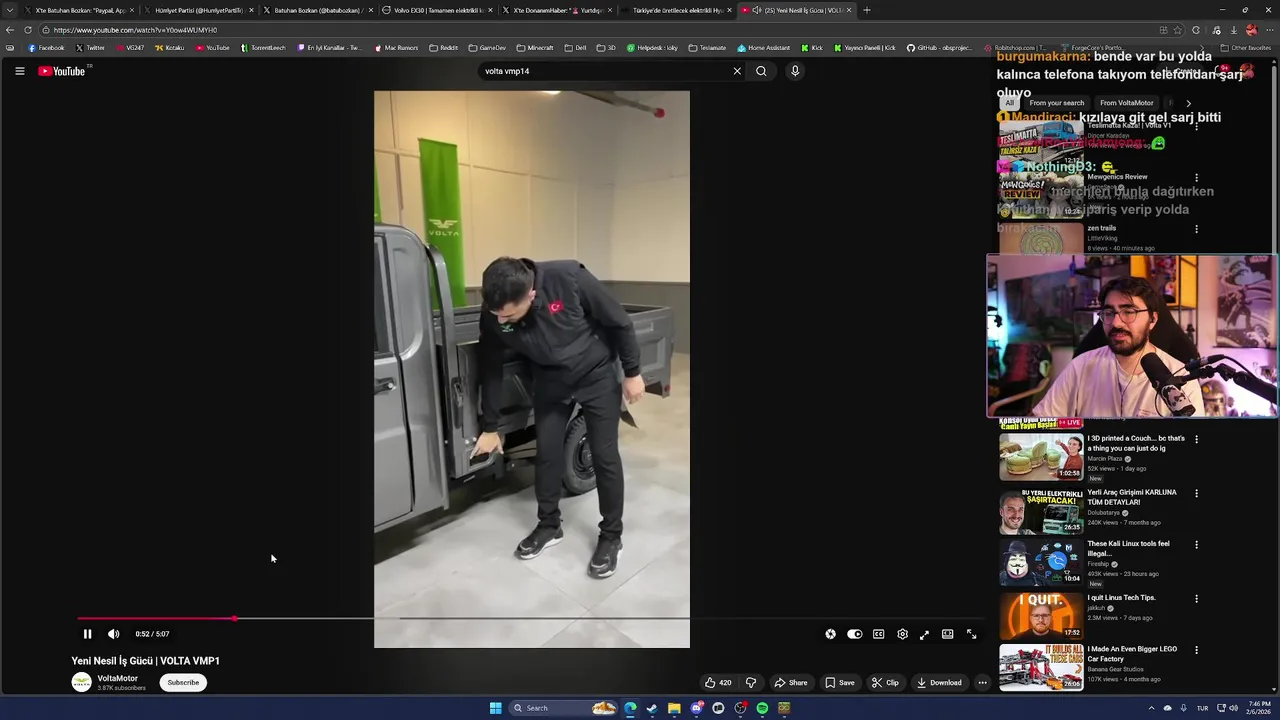Open File Explorer from the taskbar

tap(674, 708)
